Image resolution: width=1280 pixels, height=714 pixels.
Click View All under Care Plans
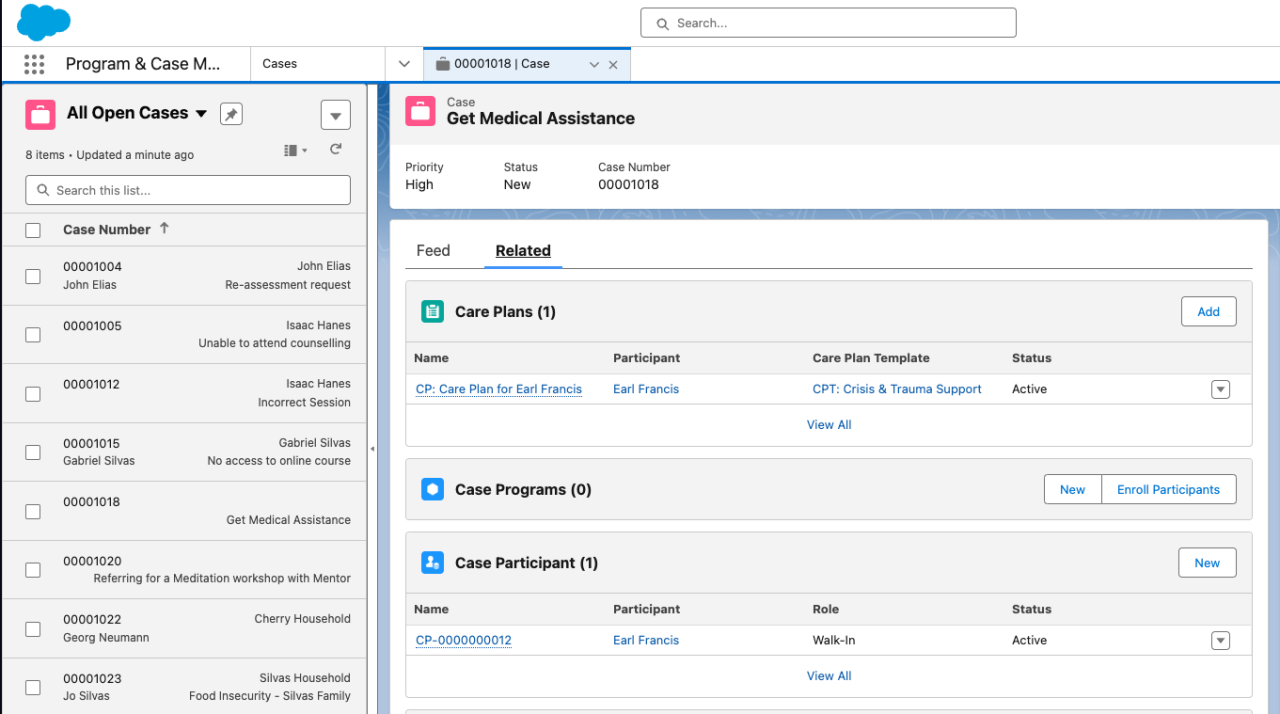tap(829, 425)
